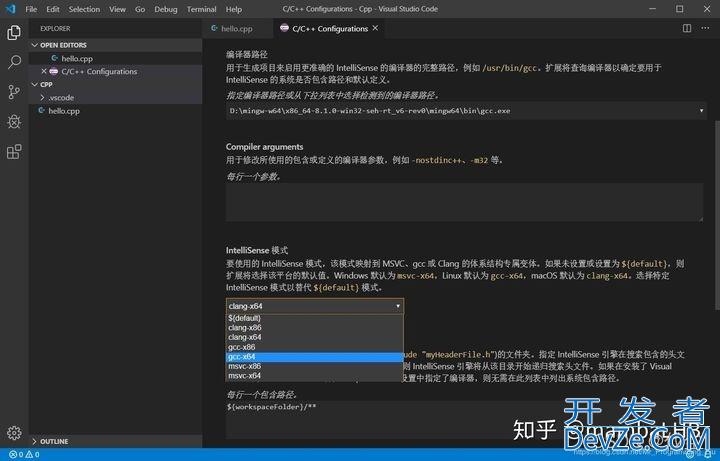Screen dimensions: 720x461
Task: Click the split editor icon
Action: click(x=687, y=28)
